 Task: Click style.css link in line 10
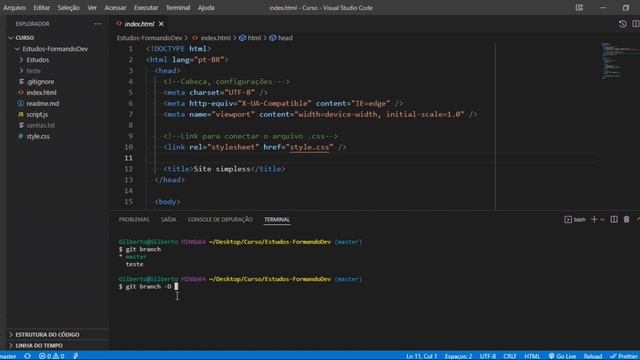pyautogui.click(x=309, y=147)
